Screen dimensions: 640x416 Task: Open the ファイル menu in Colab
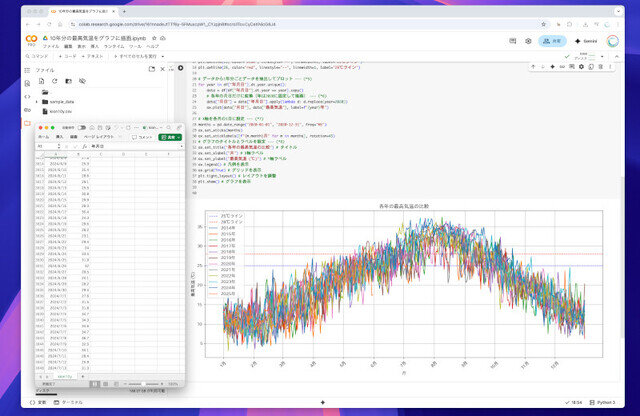[x=51, y=47]
